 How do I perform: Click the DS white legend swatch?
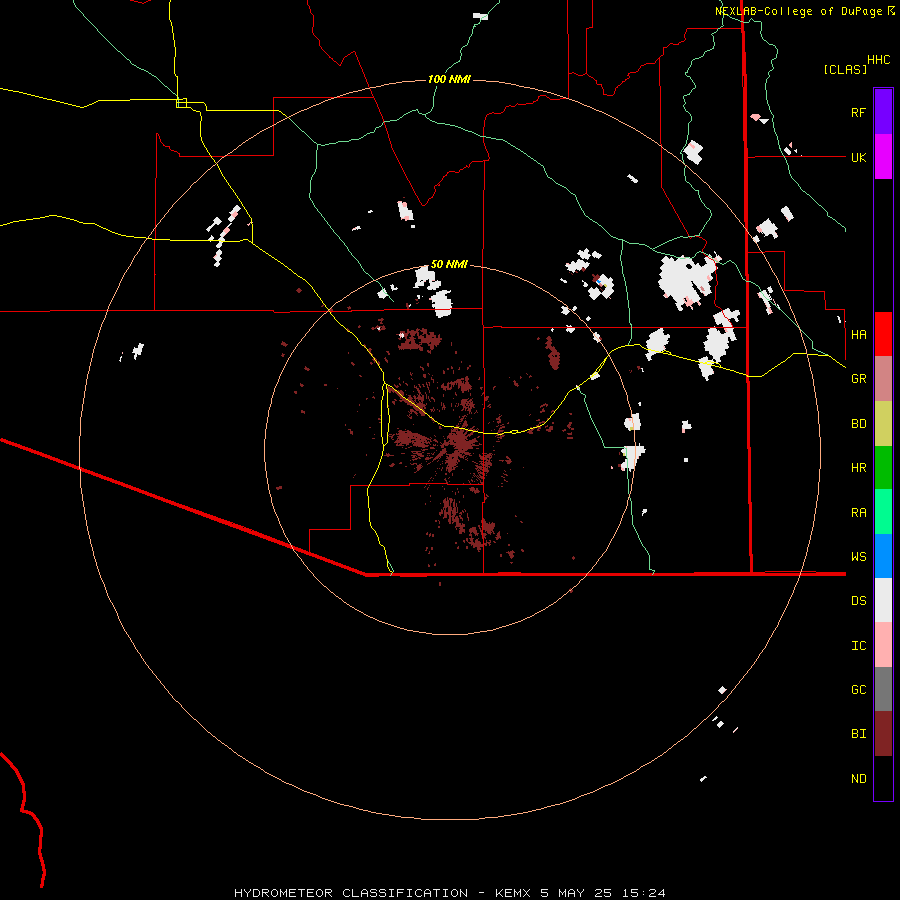click(883, 600)
